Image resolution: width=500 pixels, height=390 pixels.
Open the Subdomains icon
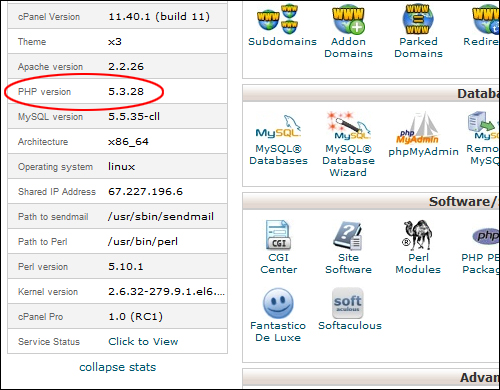click(277, 19)
